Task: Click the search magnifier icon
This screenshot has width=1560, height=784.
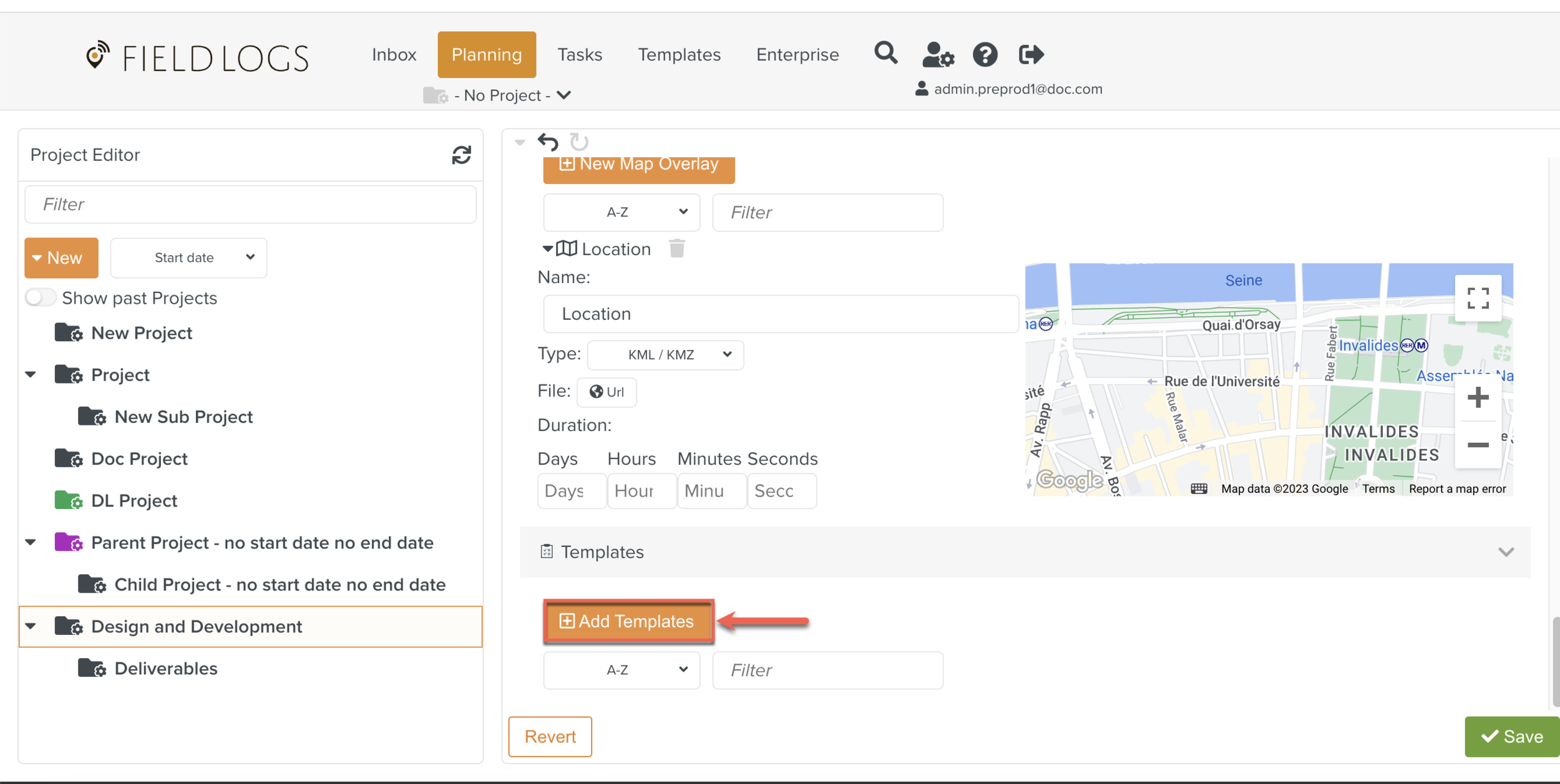Action: [885, 54]
